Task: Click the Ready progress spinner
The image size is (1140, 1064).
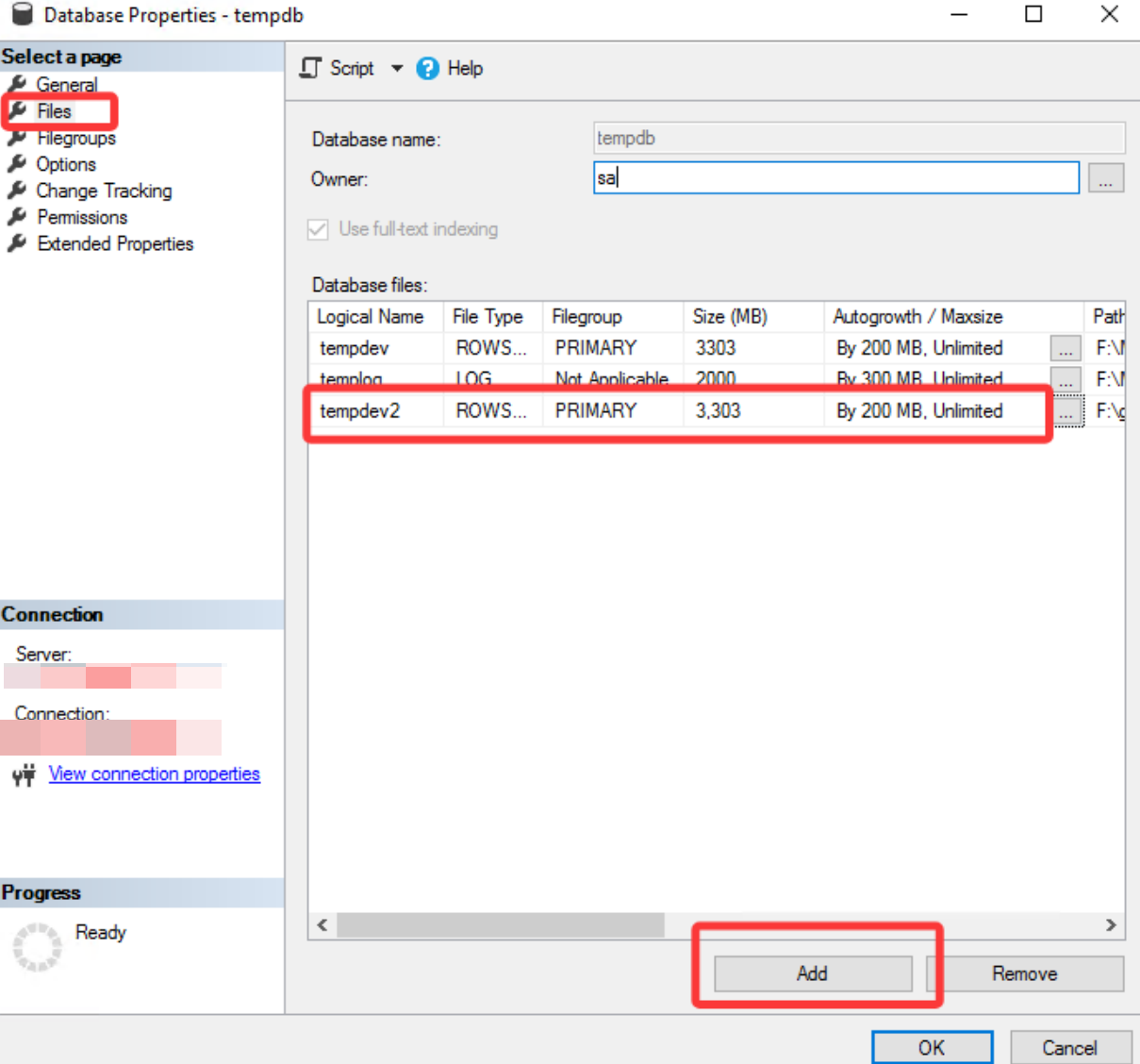Action: pos(38,947)
